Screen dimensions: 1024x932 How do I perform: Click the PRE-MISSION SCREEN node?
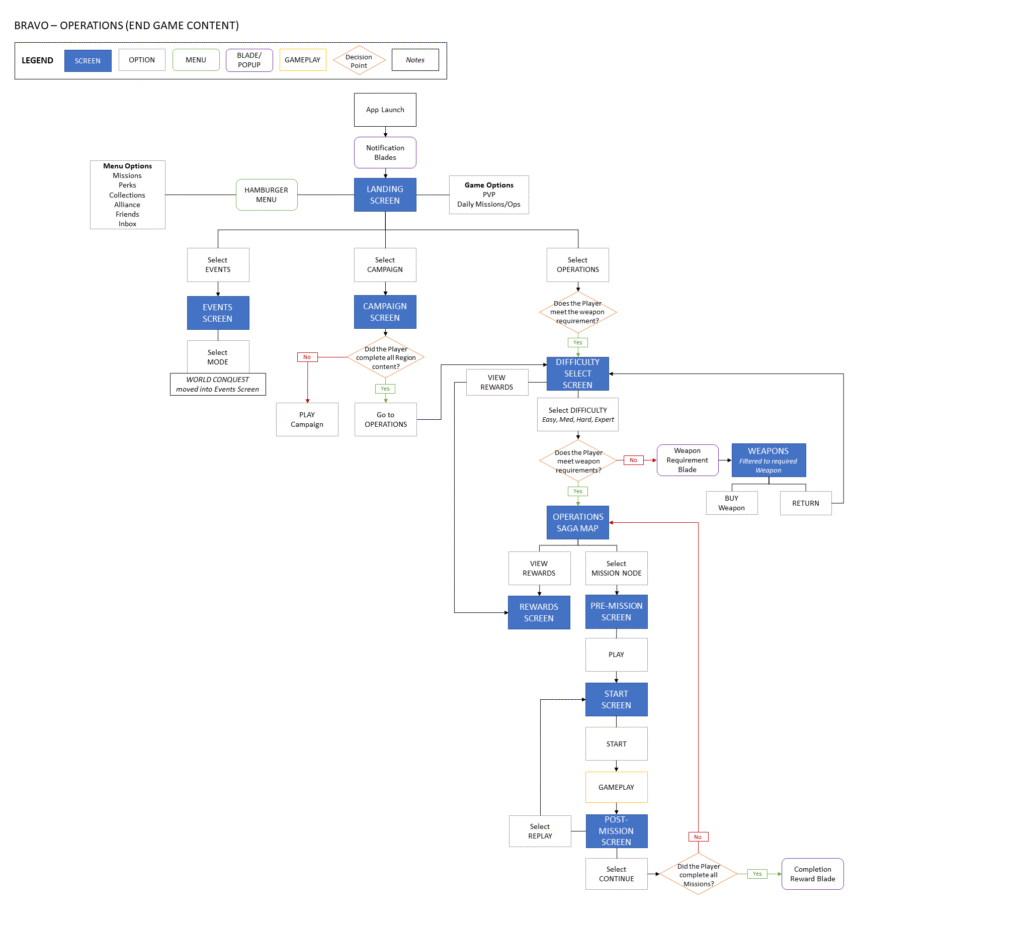(x=616, y=611)
